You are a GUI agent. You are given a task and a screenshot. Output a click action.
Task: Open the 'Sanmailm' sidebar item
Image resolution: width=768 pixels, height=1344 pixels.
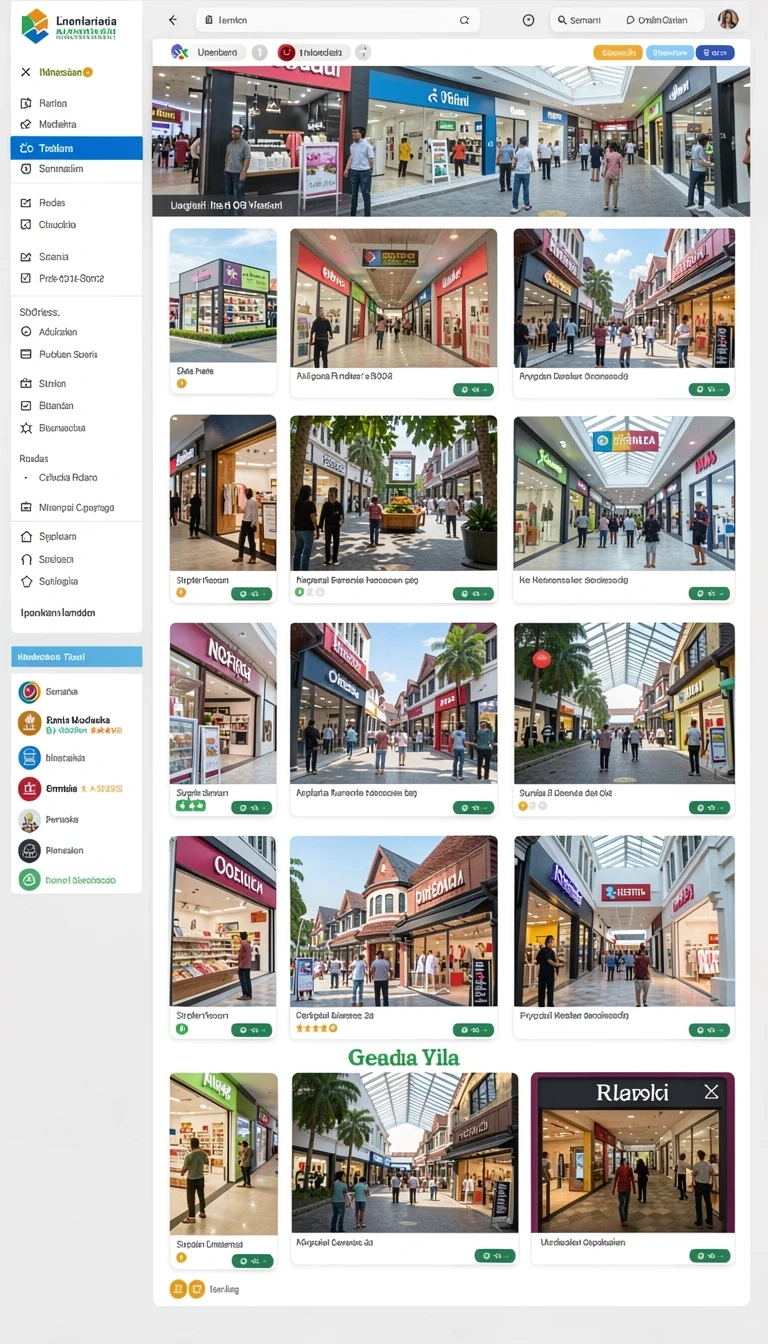(61, 169)
